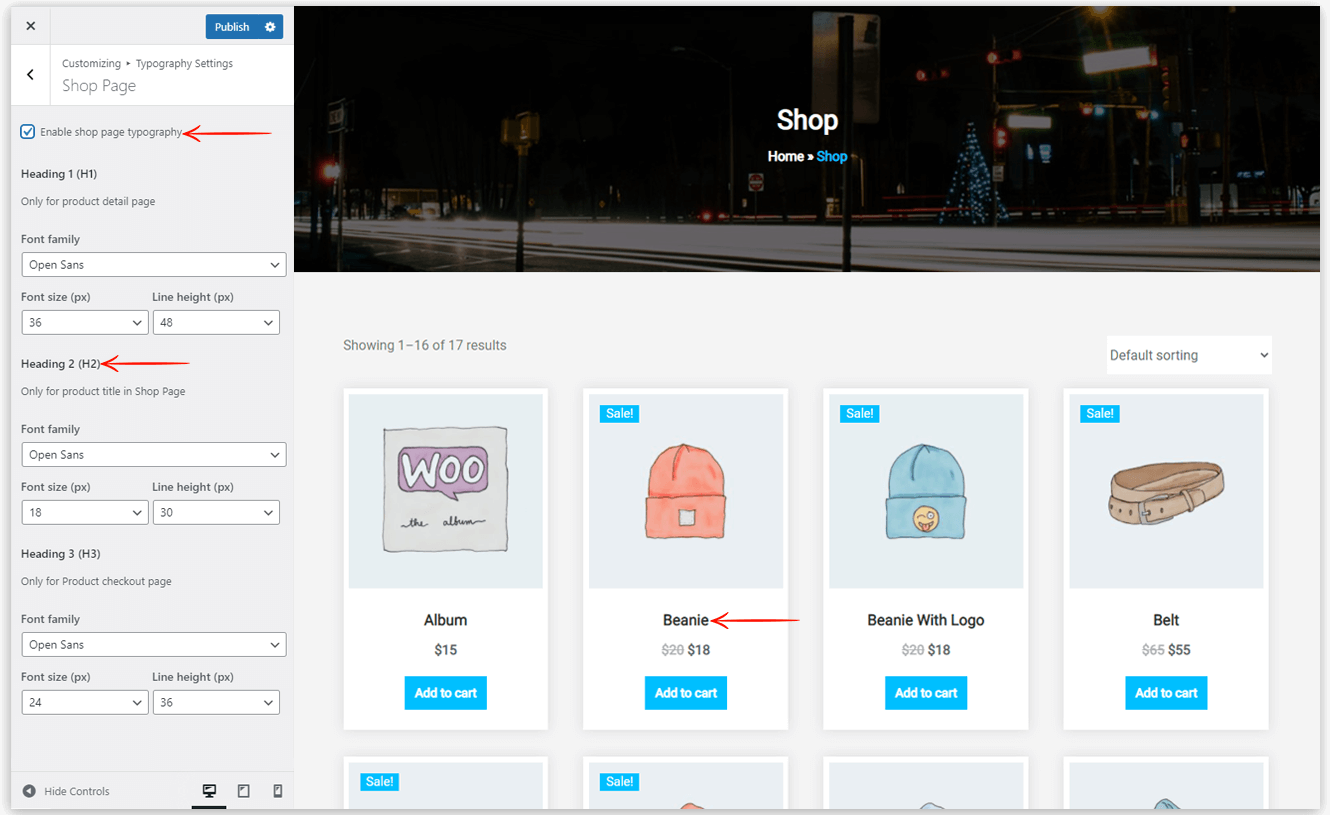1330x815 pixels.
Task: Open Heading 3 Font size dropdown
Action: pyautogui.click(x=85, y=703)
